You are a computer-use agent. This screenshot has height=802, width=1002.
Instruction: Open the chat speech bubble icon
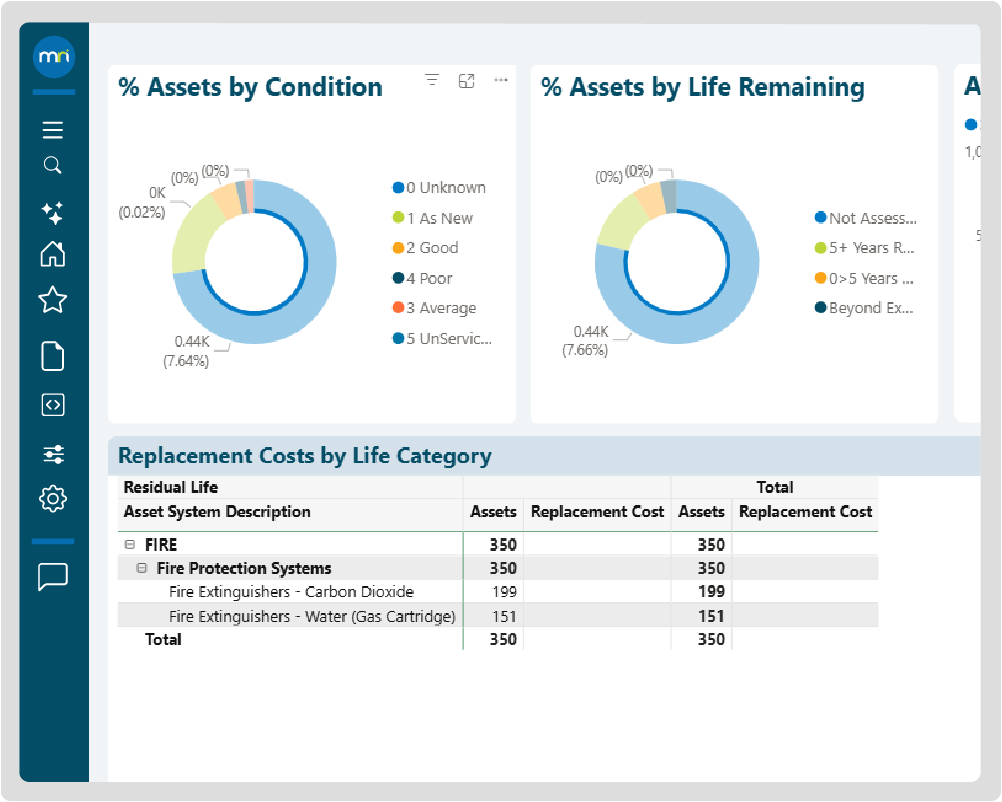pos(53,577)
